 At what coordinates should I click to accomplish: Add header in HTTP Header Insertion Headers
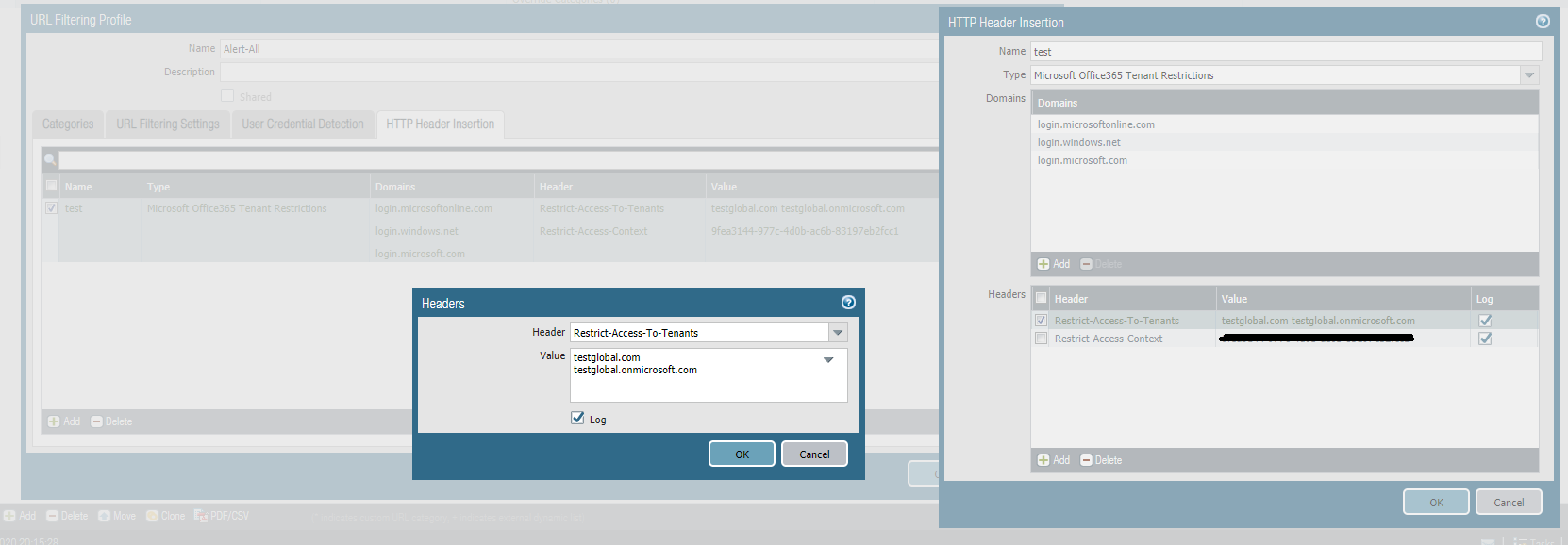click(1054, 460)
